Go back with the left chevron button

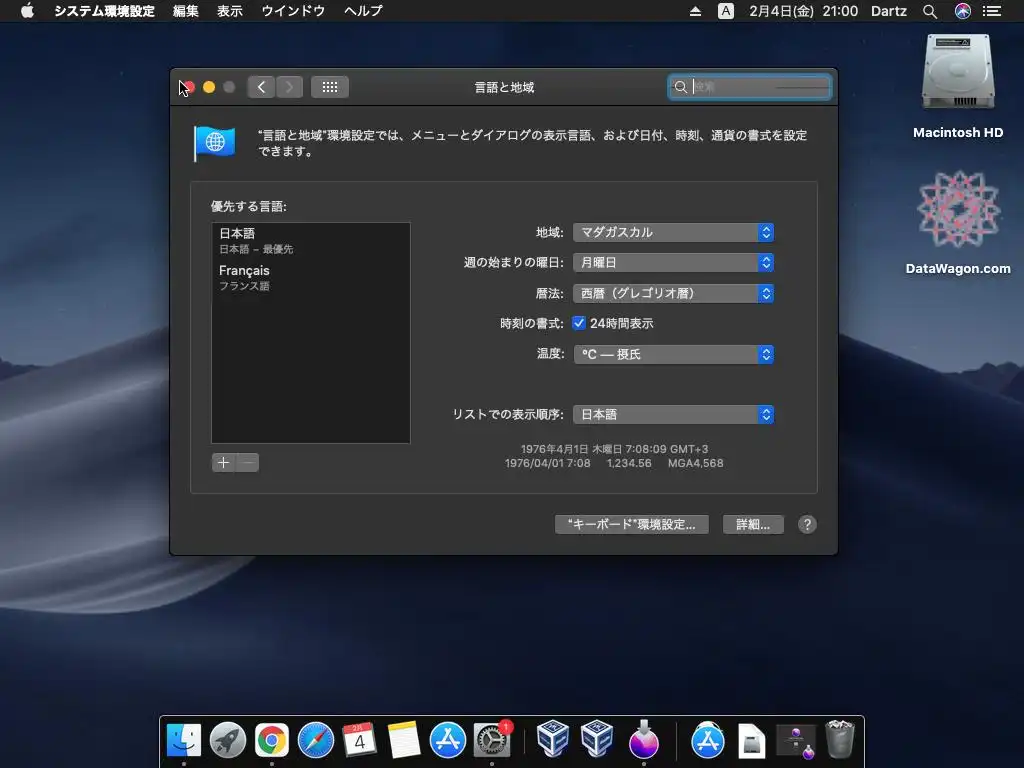click(x=261, y=87)
